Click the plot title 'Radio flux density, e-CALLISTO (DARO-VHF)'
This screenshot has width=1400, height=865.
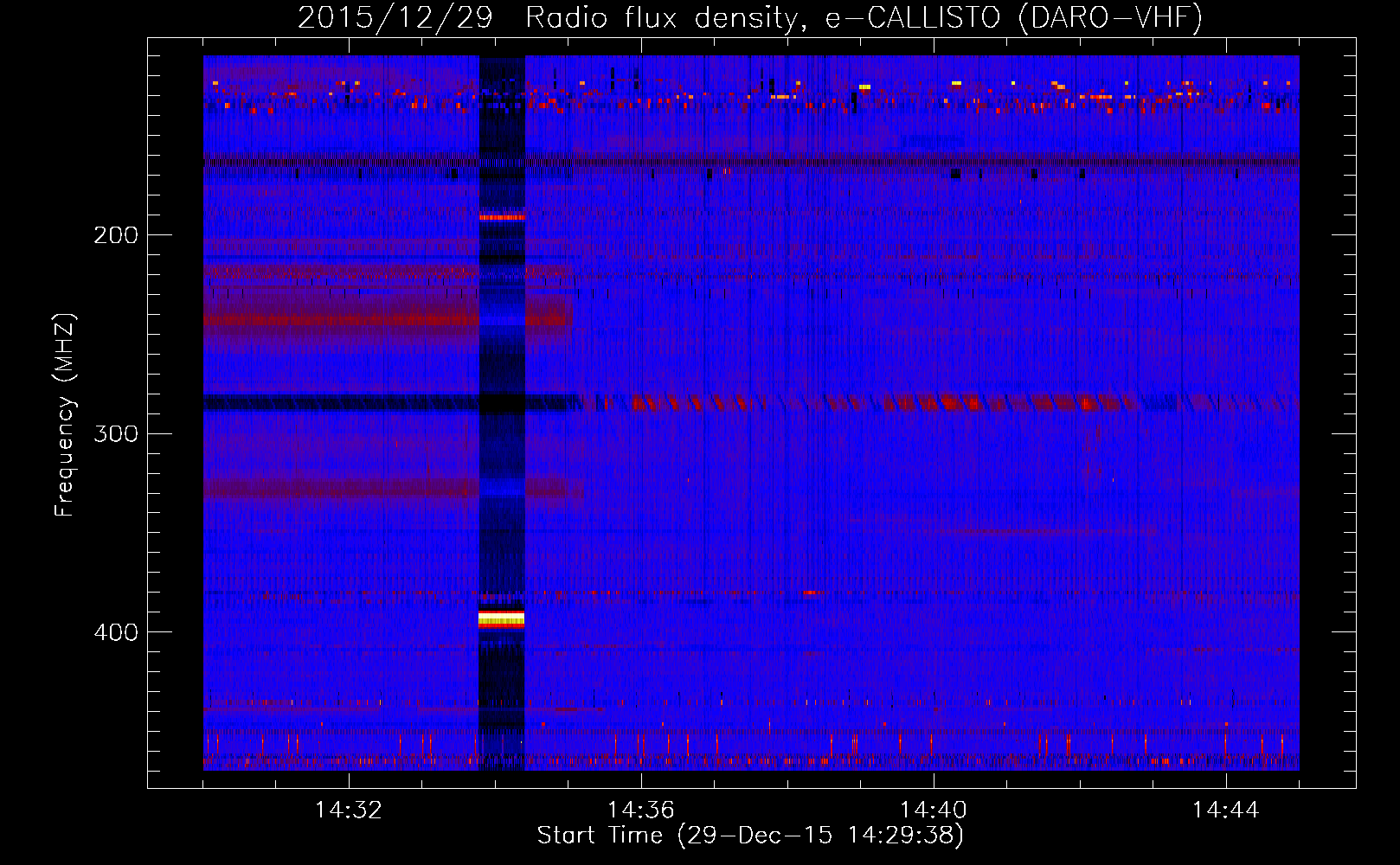pyautogui.click(x=864, y=18)
